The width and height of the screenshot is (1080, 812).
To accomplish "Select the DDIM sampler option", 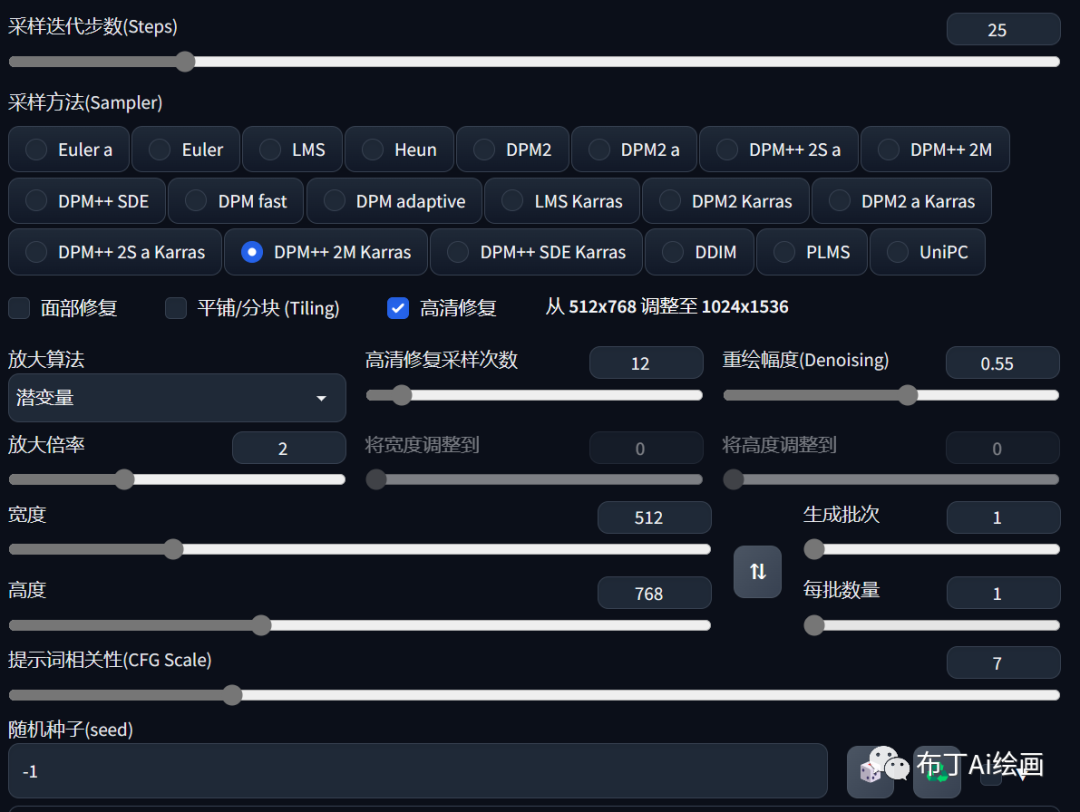I will pyautogui.click(x=699, y=252).
